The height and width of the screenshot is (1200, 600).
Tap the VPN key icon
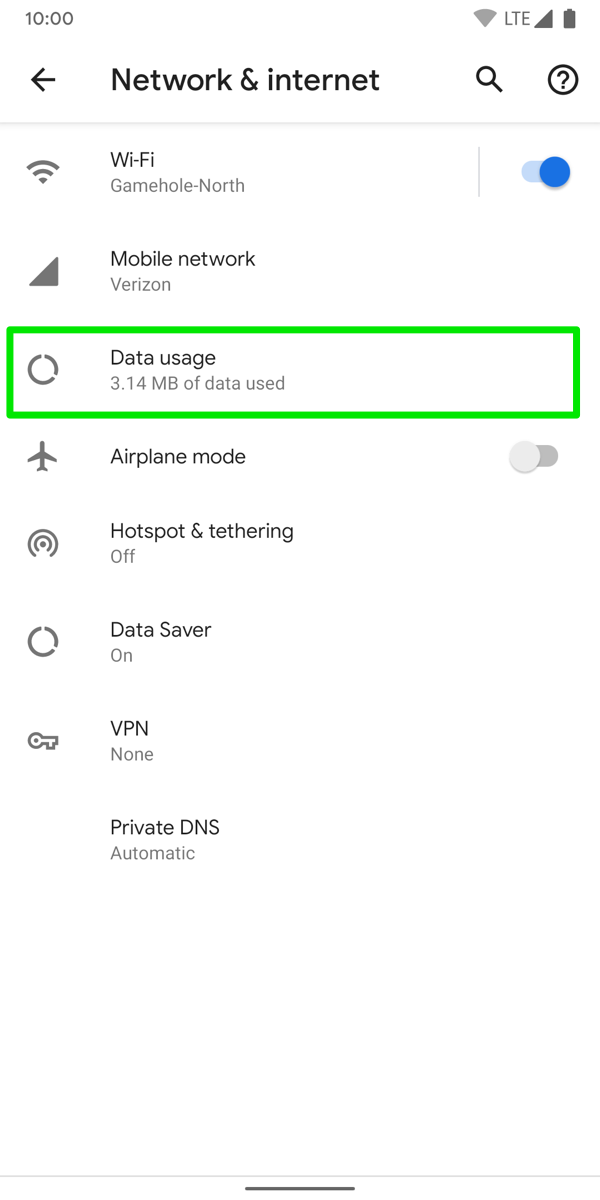tap(42, 741)
